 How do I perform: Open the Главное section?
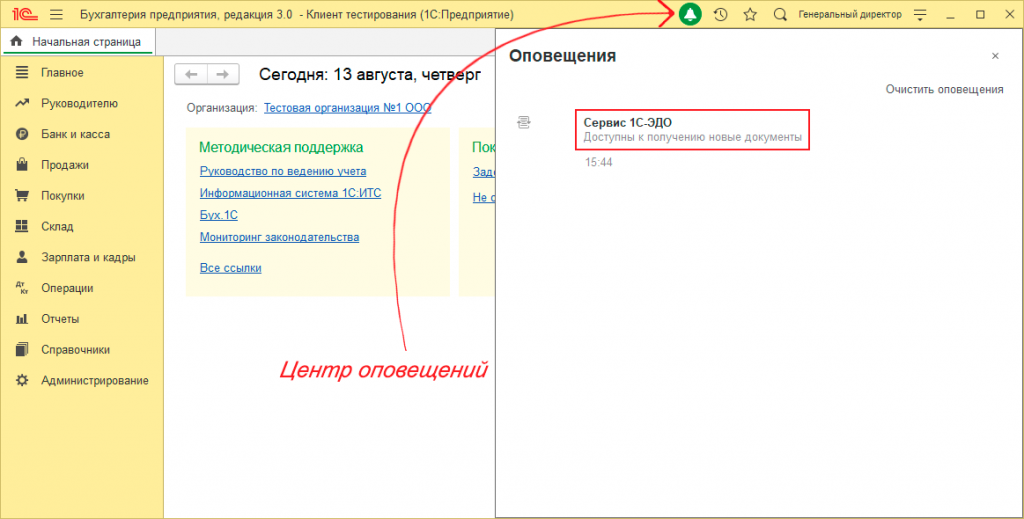coord(62,72)
